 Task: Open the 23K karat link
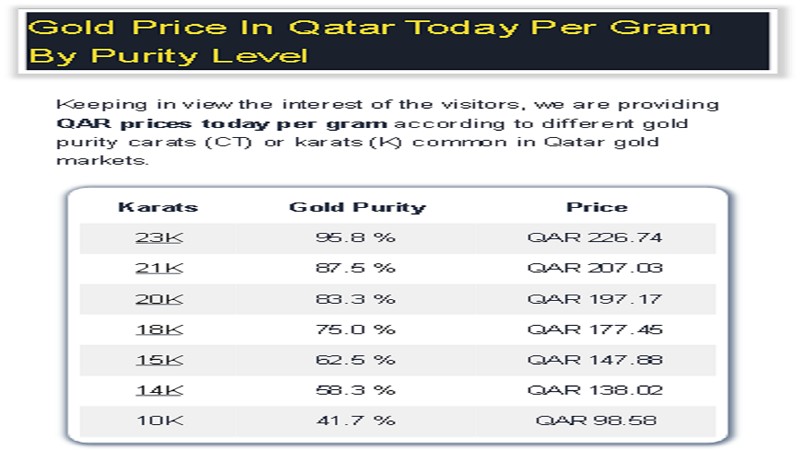click(158, 238)
